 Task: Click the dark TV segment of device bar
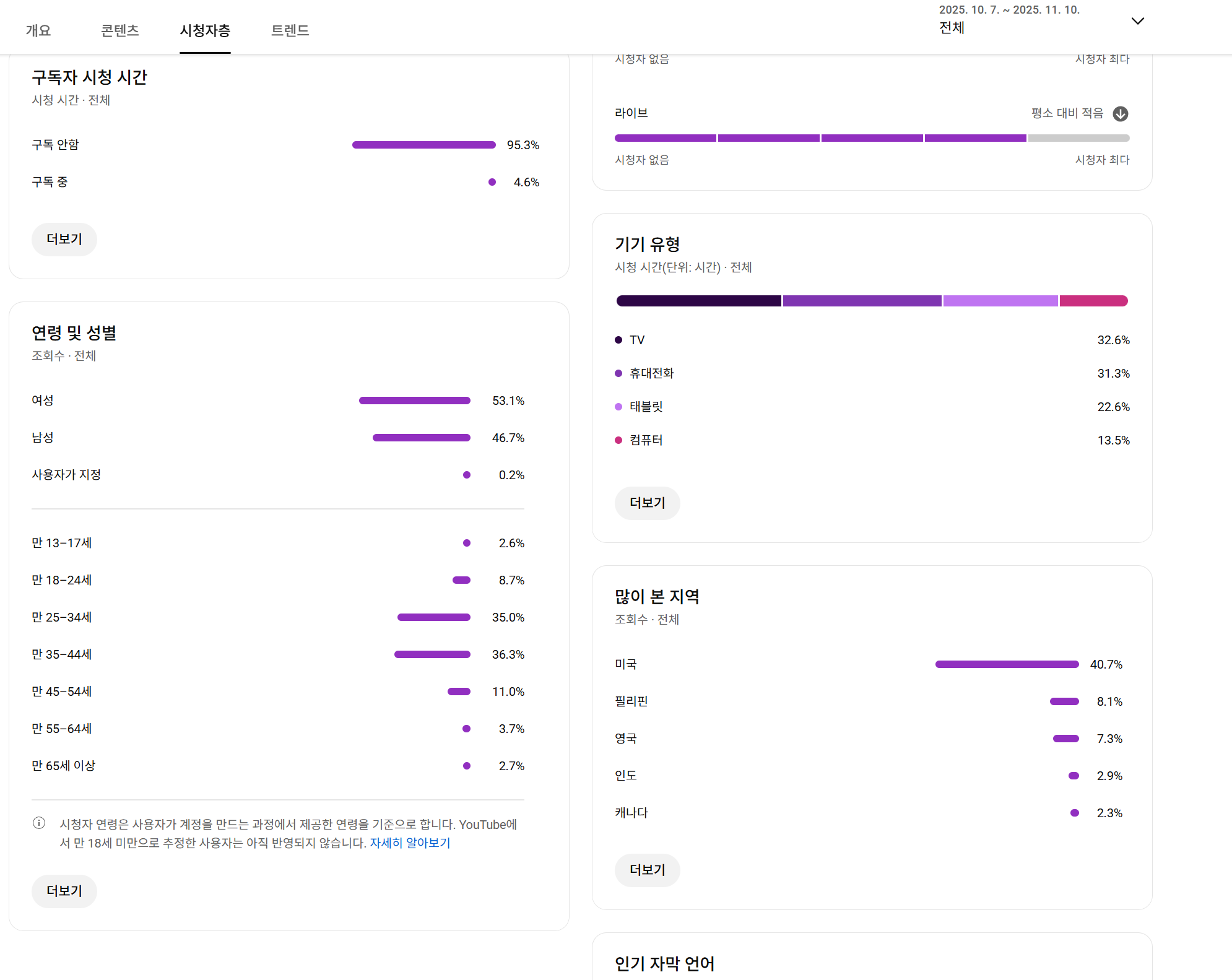click(x=698, y=301)
